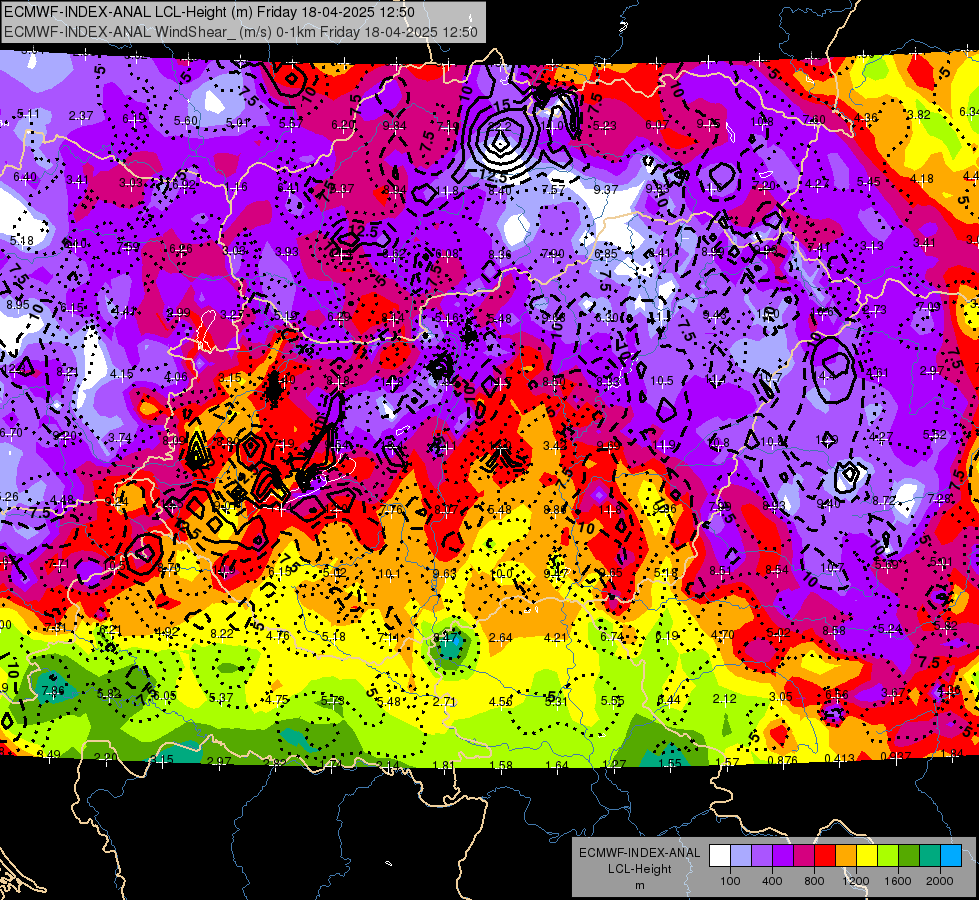Click the LCL-Height legend title
The width and height of the screenshot is (979, 900).
coord(639,869)
